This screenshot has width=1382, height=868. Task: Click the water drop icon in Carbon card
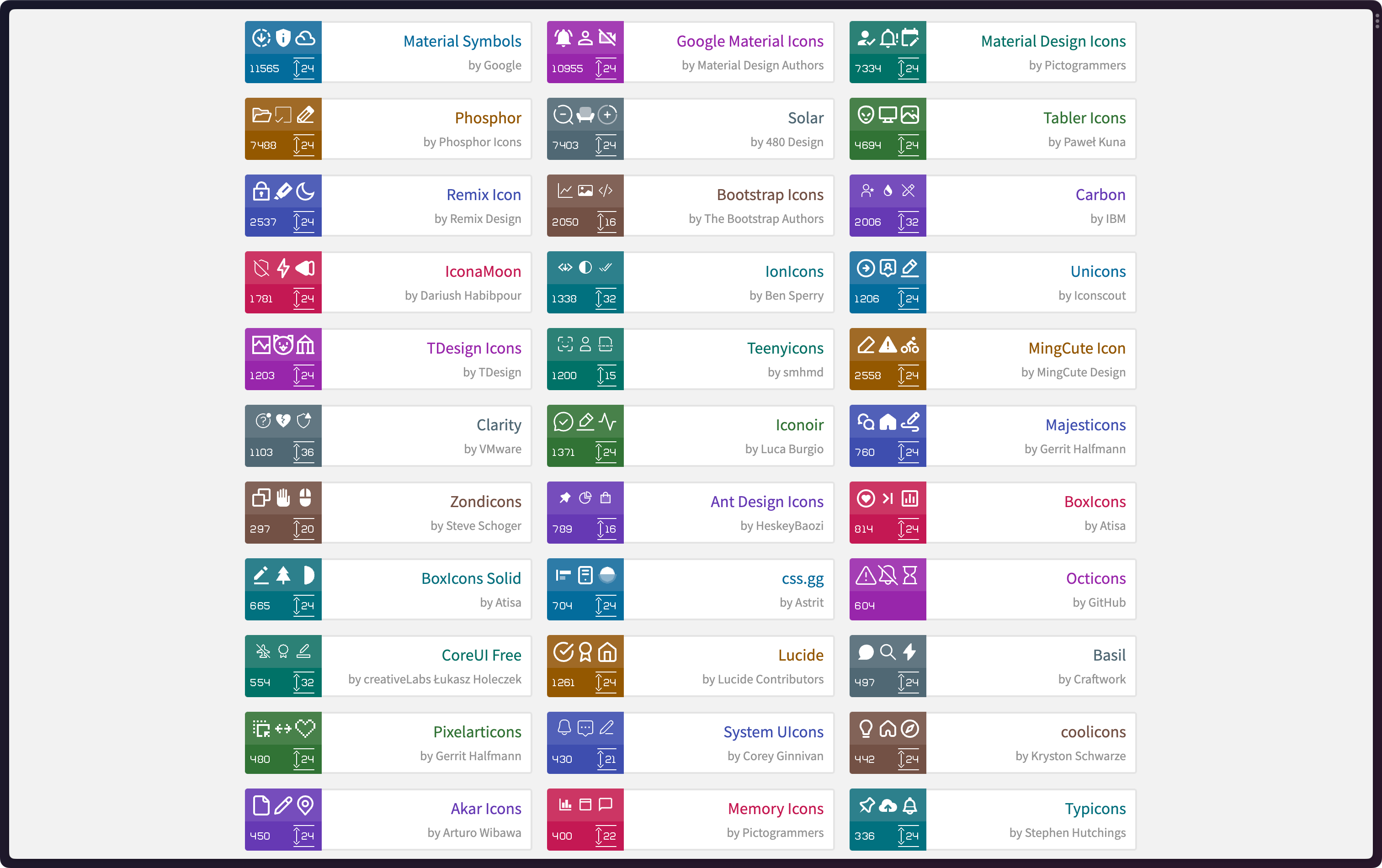888,191
